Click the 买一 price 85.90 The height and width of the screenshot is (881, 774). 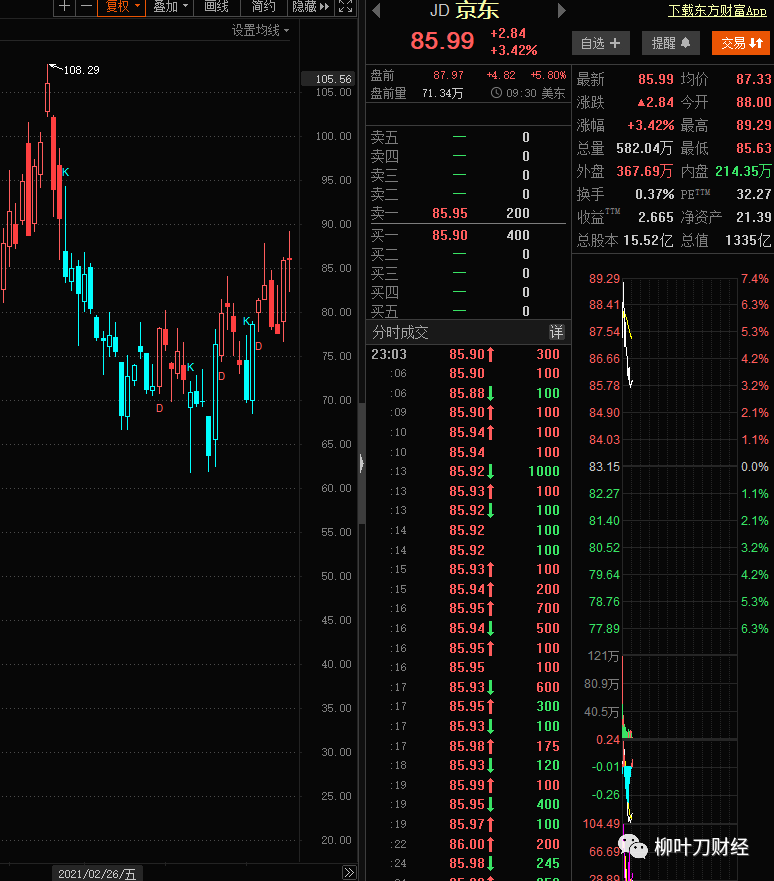(x=450, y=235)
